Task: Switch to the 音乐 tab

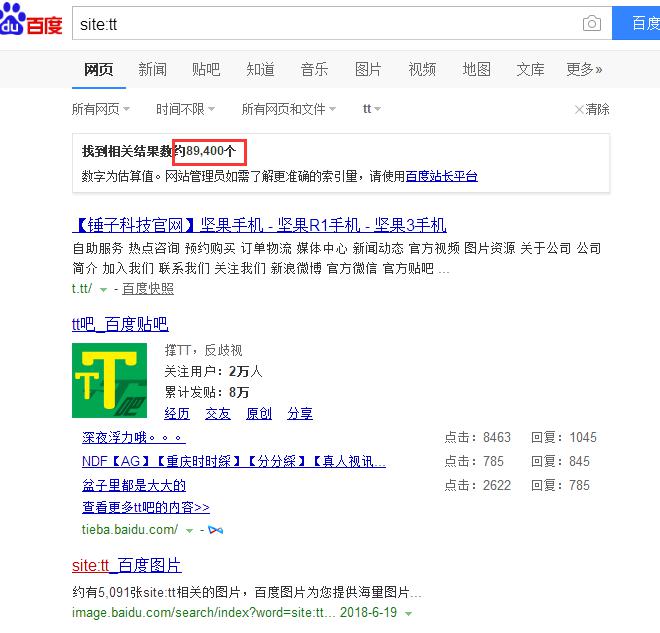Action: tap(314, 69)
